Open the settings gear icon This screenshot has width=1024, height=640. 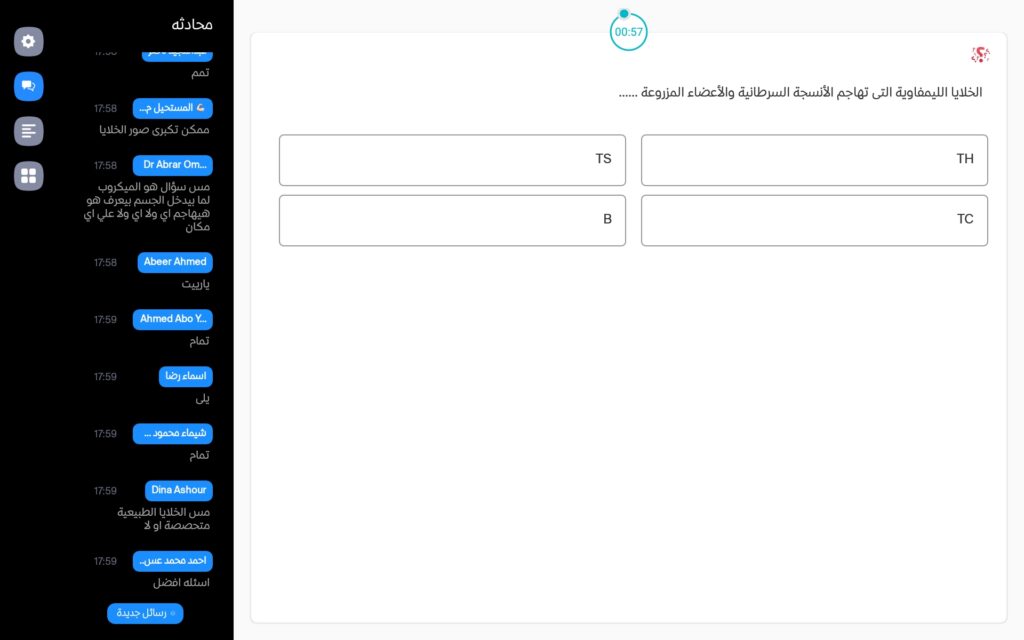[x=29, y=41]
